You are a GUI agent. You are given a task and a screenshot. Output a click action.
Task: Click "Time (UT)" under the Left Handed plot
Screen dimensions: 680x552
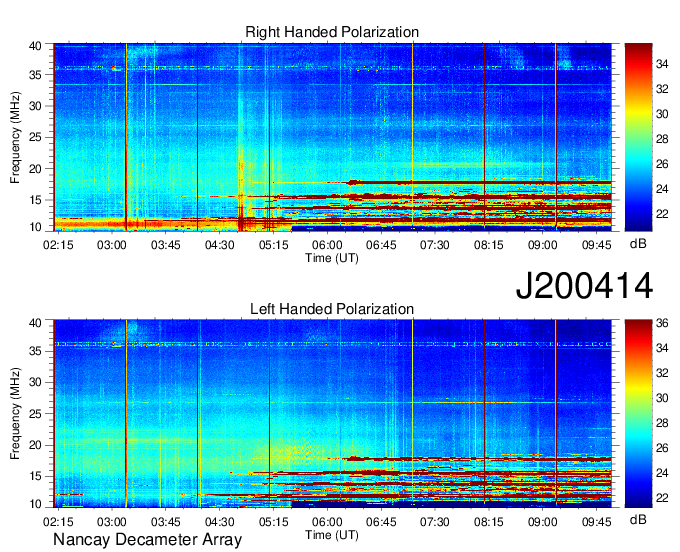pyautogui.click(x=332, y=535)
